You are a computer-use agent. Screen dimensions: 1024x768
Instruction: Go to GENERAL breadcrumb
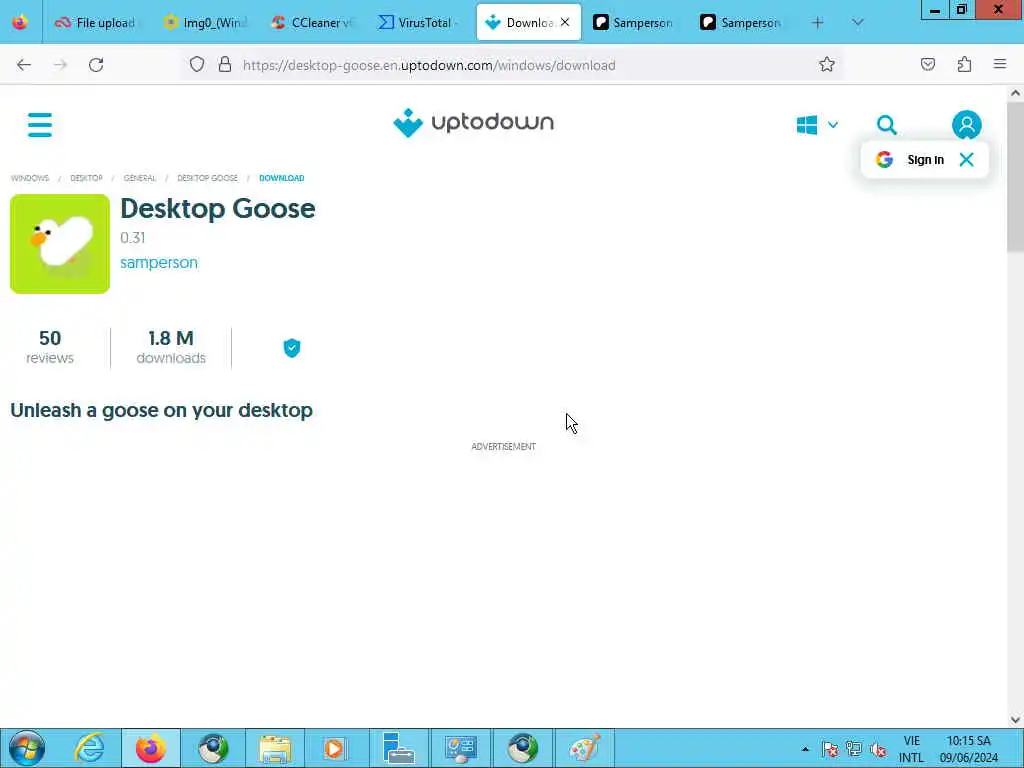pos(140,178)
